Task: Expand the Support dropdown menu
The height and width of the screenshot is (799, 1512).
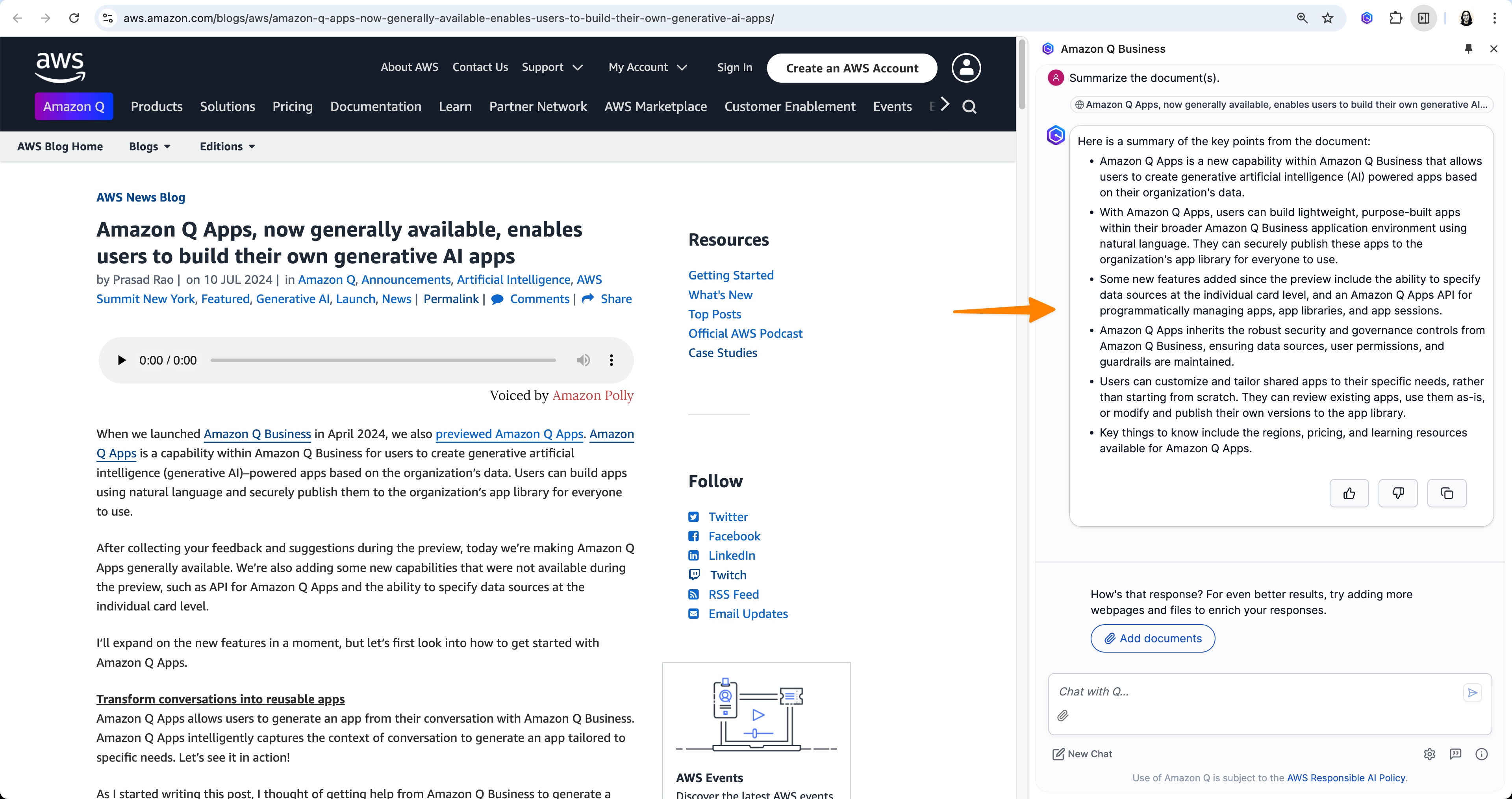Action: (552, 67)
